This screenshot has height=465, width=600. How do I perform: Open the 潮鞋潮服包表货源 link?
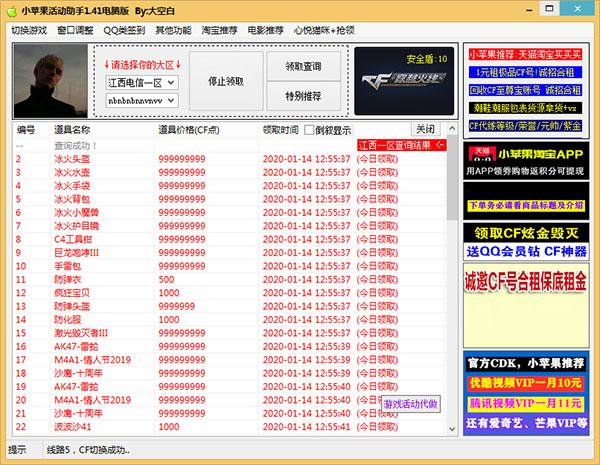525,108
